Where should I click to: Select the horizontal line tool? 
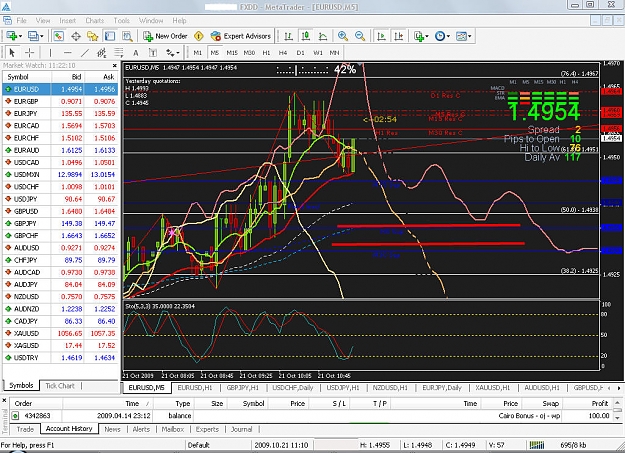68,53
